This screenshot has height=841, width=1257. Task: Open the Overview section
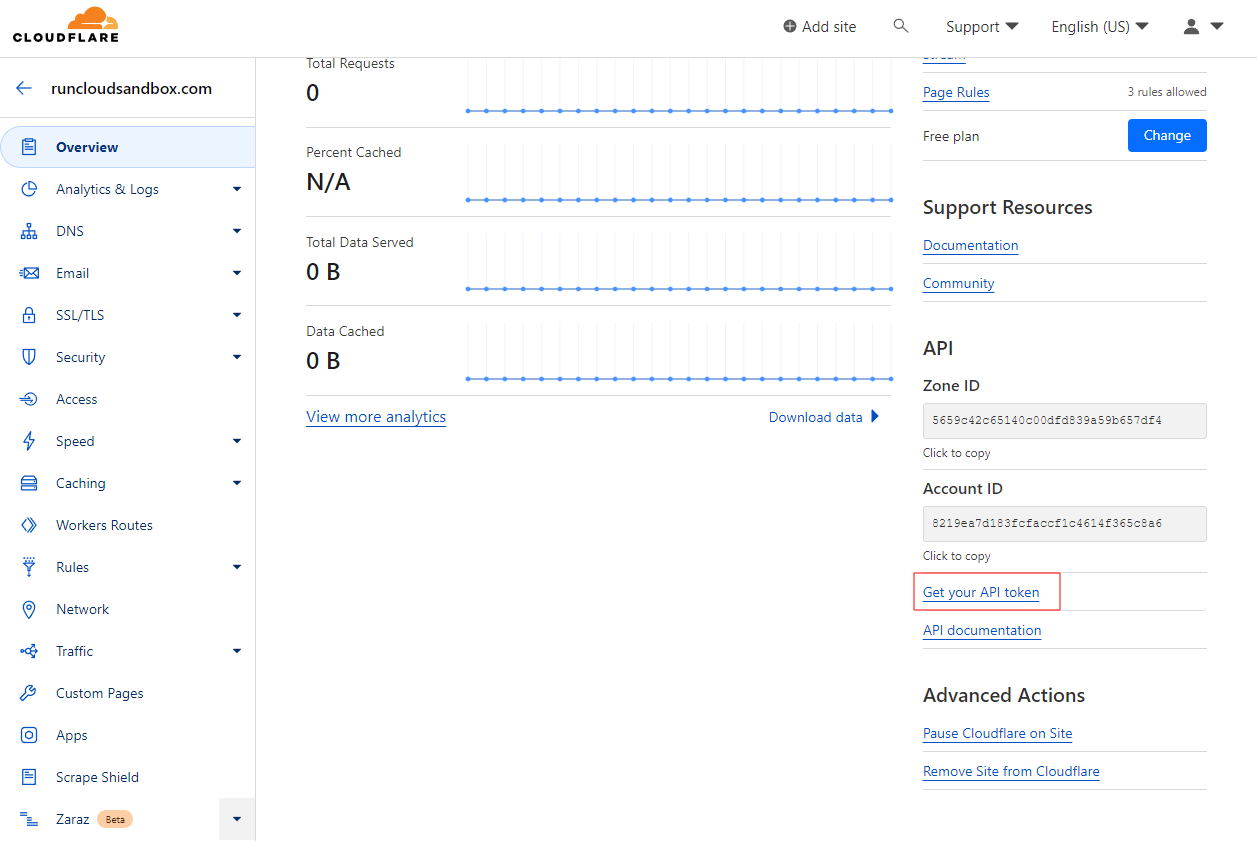click(x=128, y=147)
